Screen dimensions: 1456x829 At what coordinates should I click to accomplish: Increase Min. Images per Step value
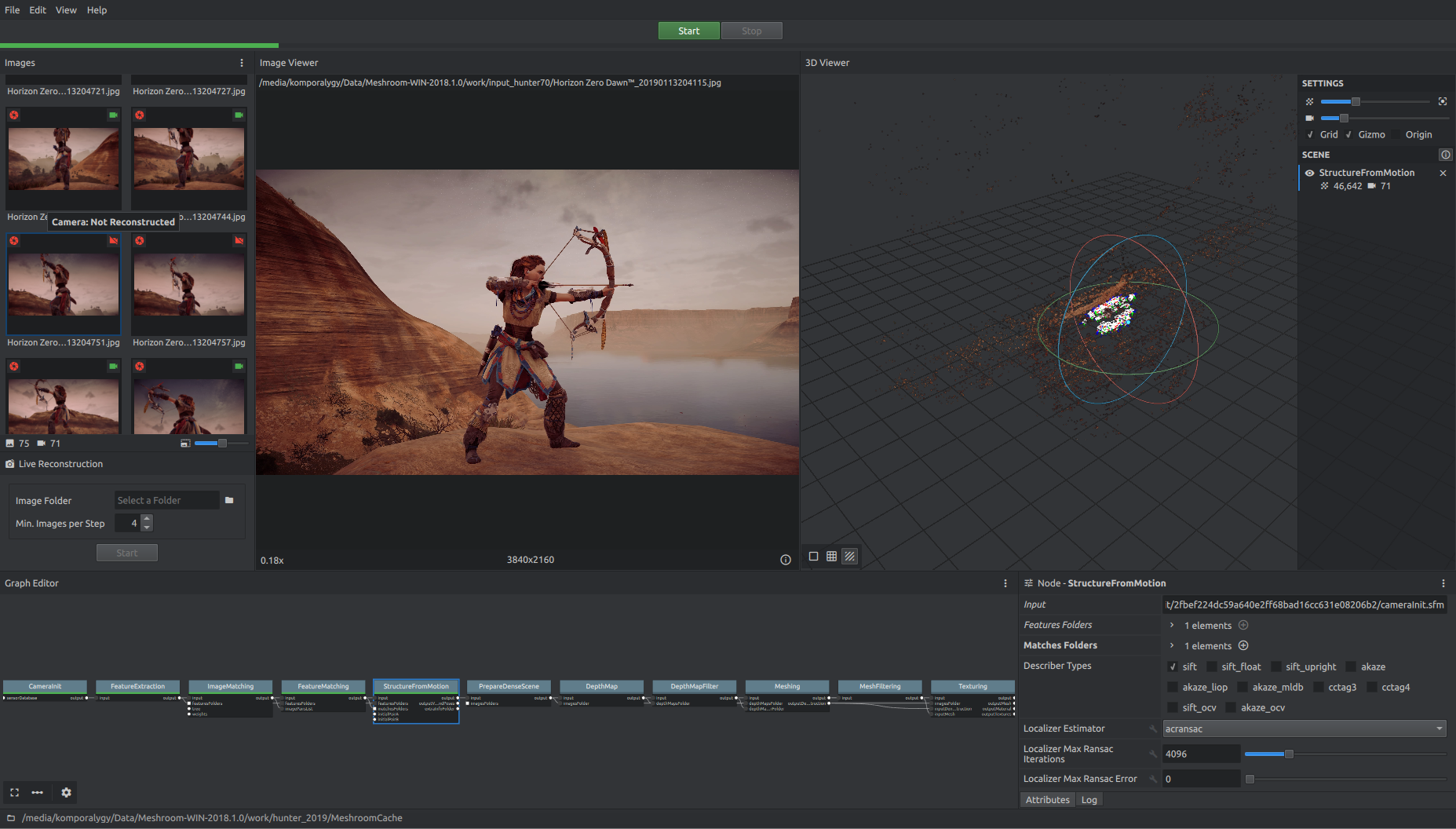(147, 519)
